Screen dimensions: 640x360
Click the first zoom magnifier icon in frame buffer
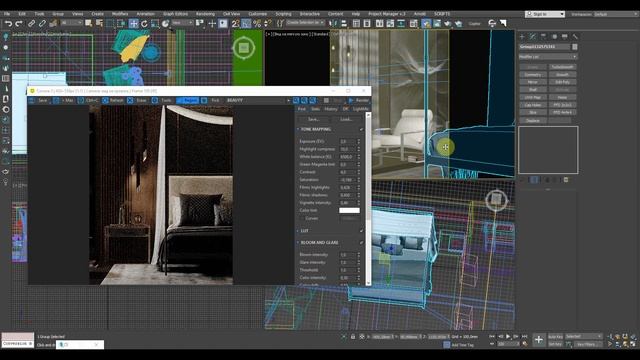(x=296, y=100)
